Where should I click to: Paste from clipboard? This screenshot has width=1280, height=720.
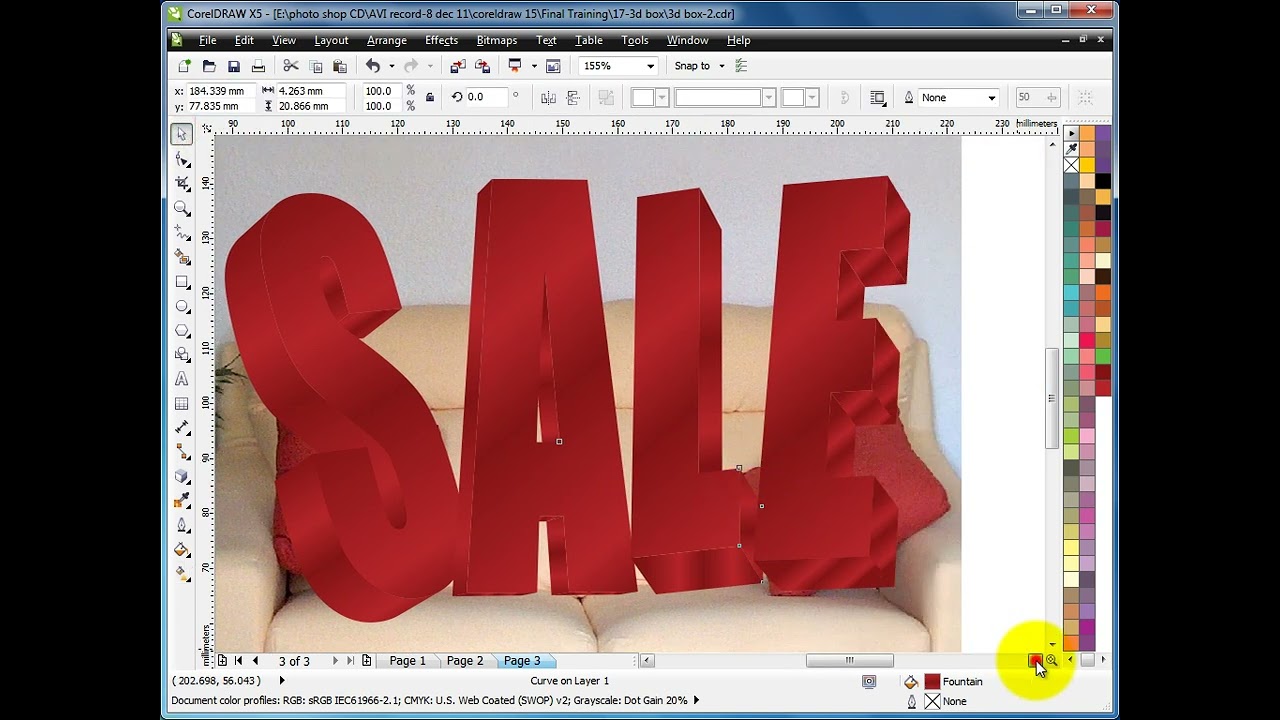tap(340, 66)
